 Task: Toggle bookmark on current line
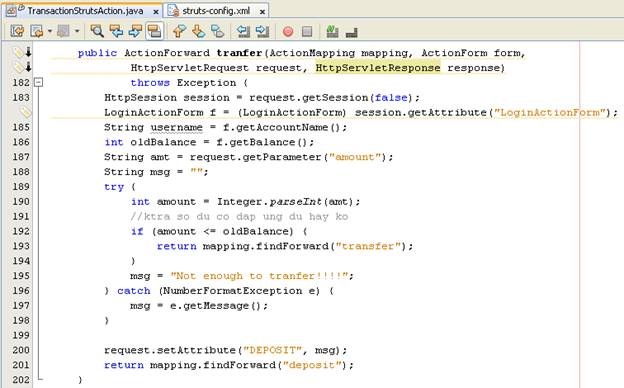coord(217,31)
